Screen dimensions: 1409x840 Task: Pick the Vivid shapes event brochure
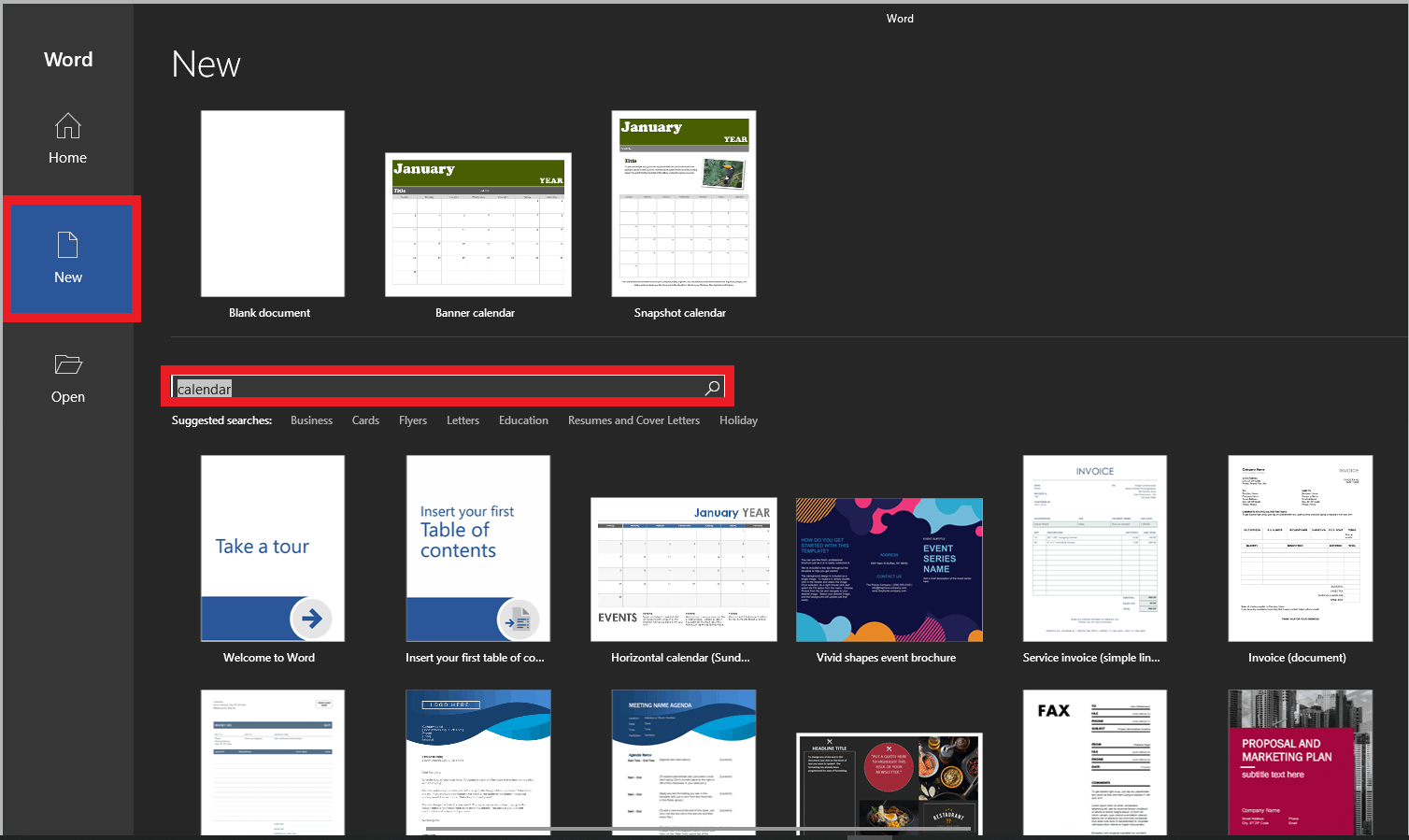pos(890,569)
